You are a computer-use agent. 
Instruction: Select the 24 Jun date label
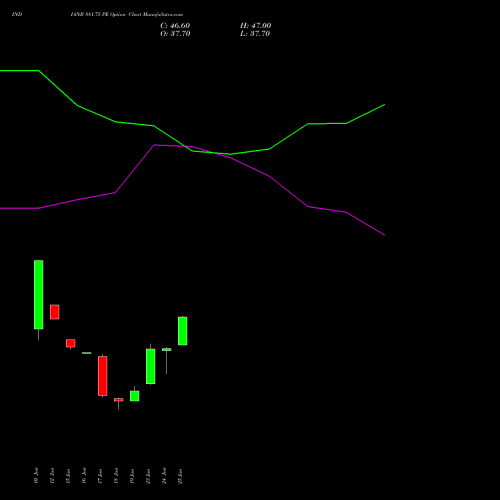(164, 476)
